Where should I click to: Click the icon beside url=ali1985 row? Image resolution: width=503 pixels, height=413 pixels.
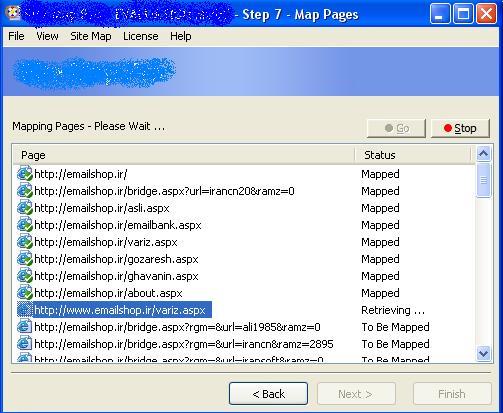tap(25, 327)
